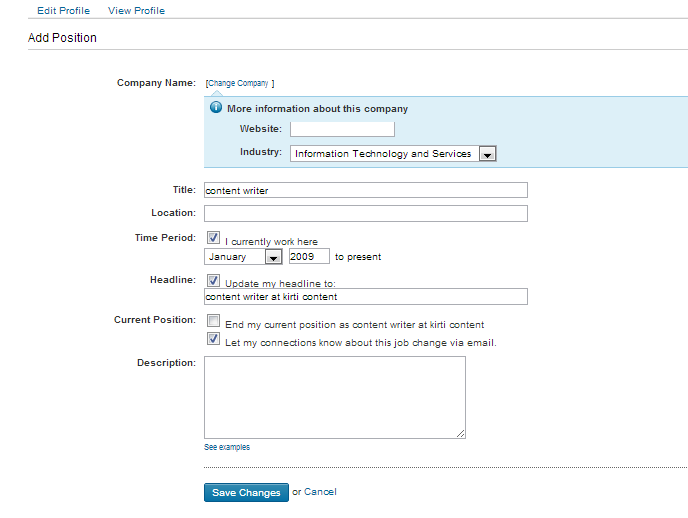
Task: Click into the Location field
Action: [x=366, y=214]
